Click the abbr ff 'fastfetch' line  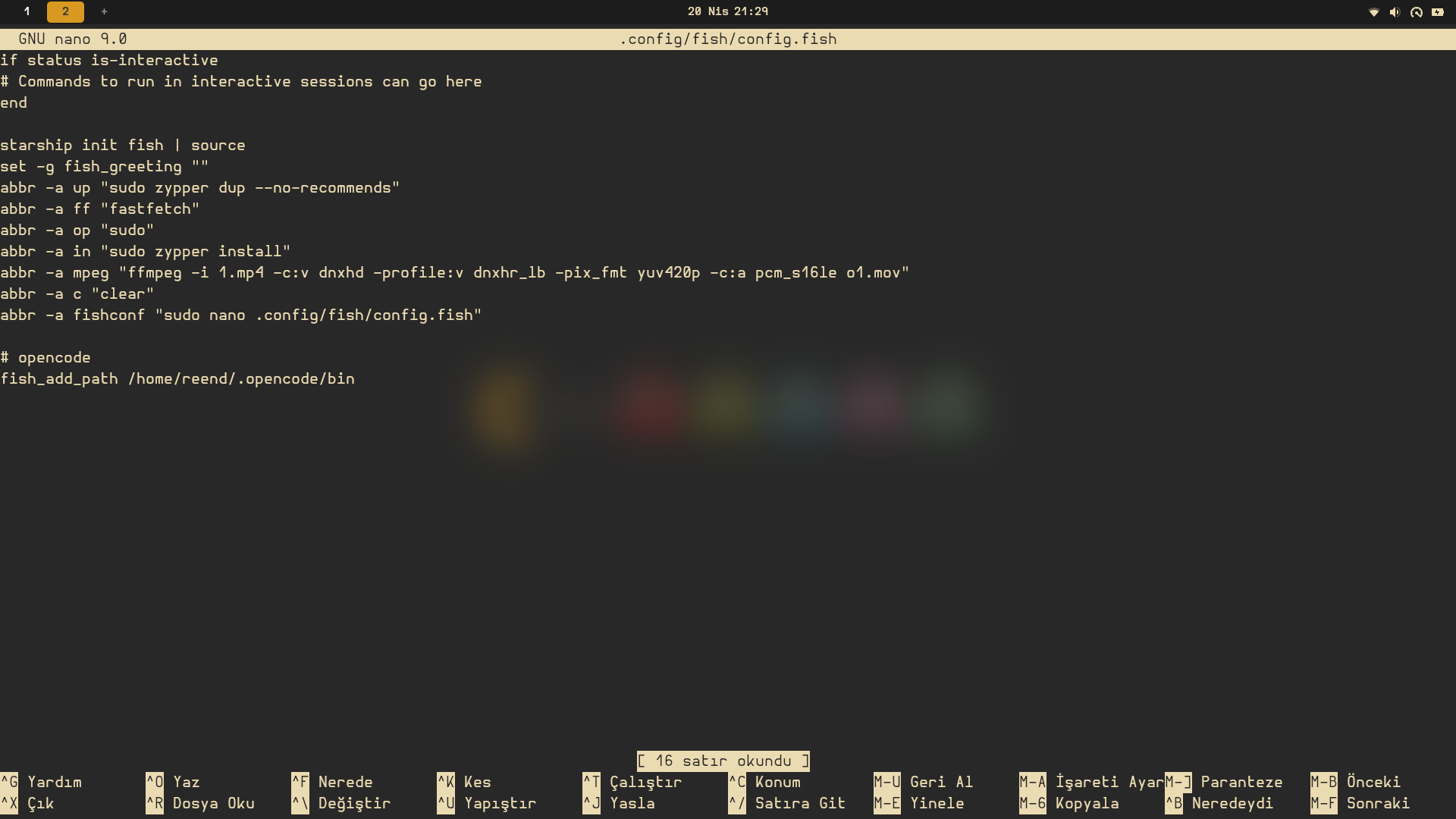coord(100,209)
